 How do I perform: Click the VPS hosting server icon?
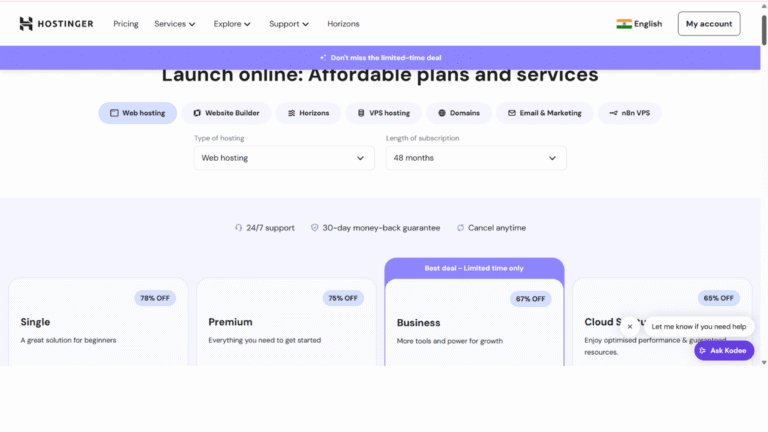point(361,113)
